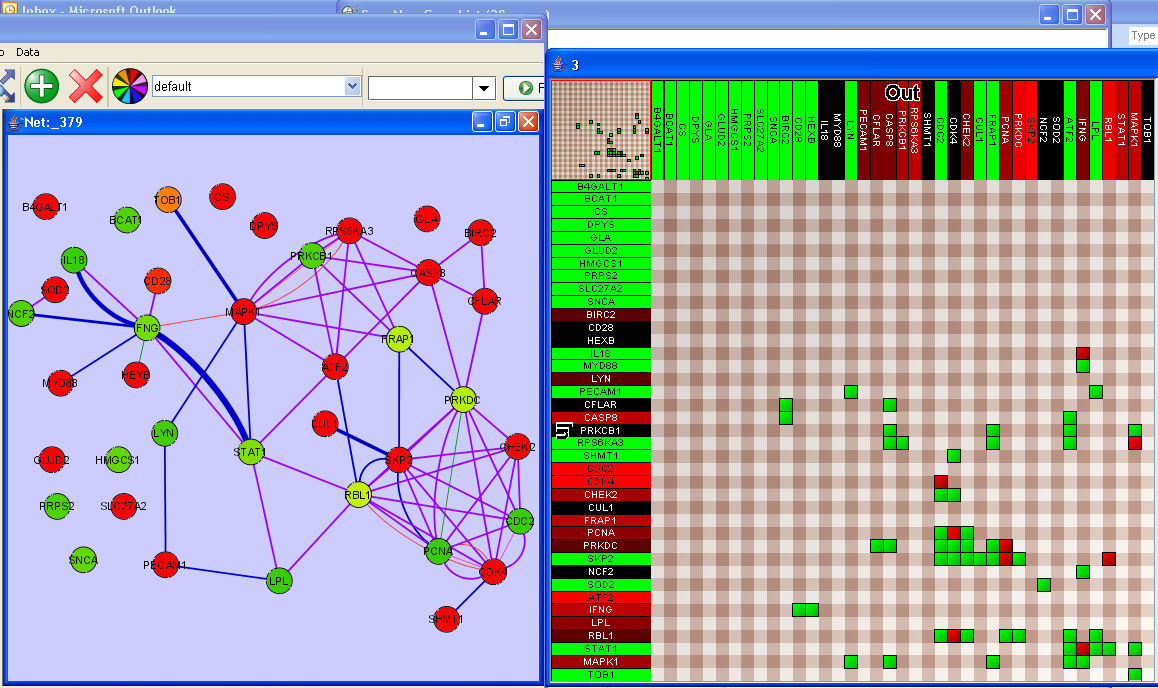Image resolution: width=1158 pixels, height=688 pixels.
Task: Expand the 'default' style dropdown
Action: point(351,87)
